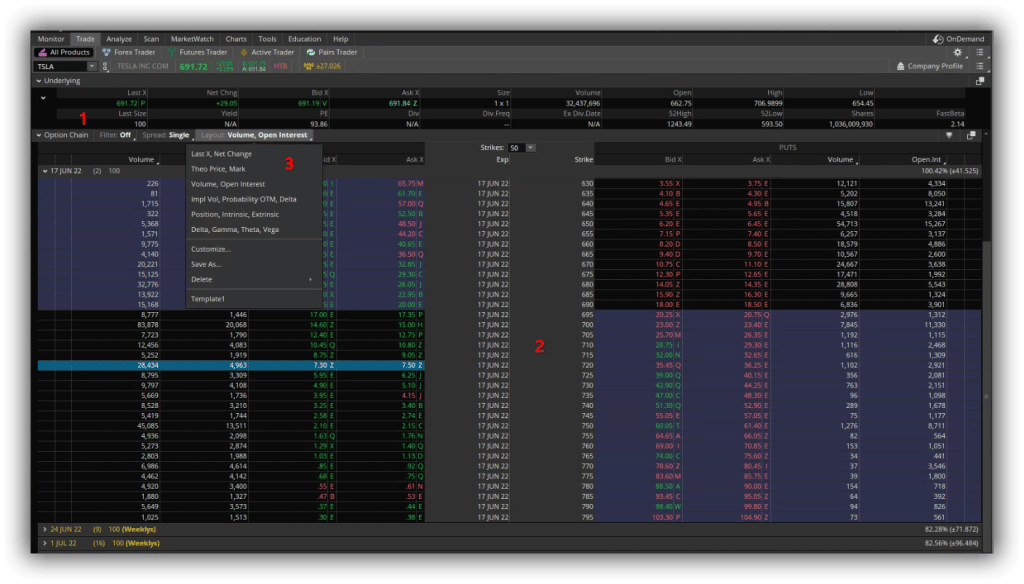Click the TSLA symbol input field
The height and width of the screenshot is (584, 1024).
60,66
